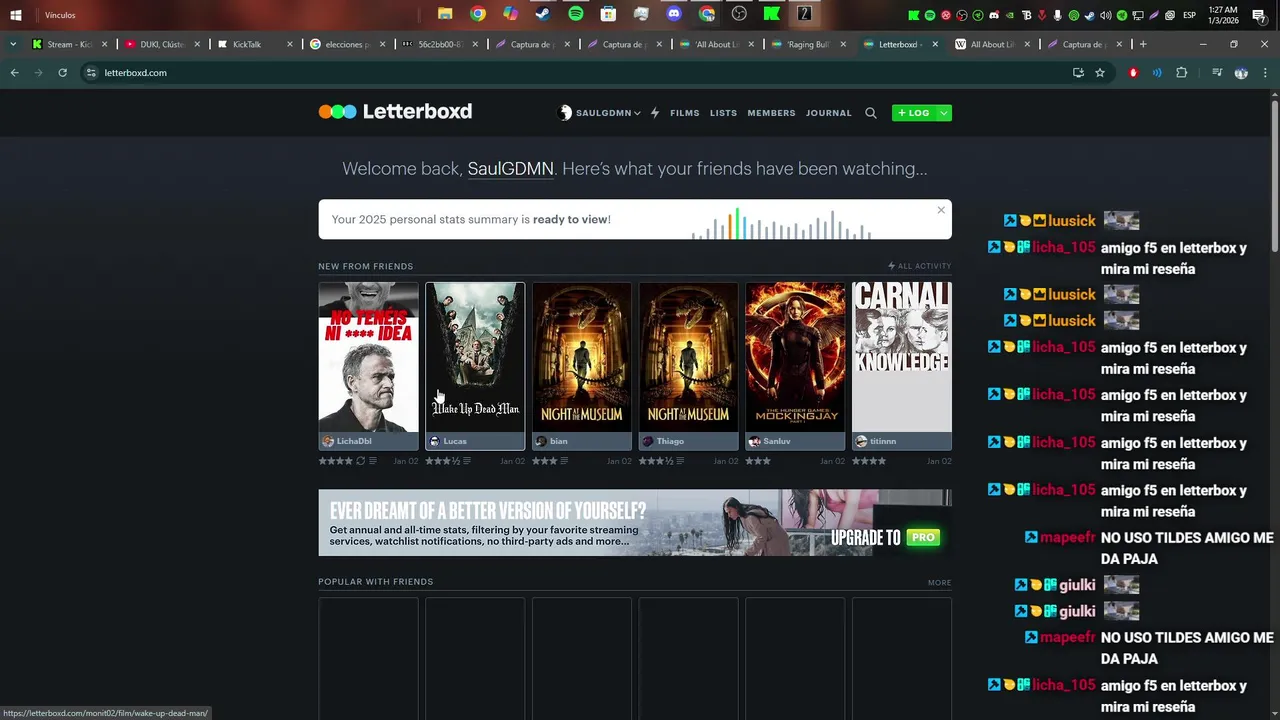The height and width of the screenshot is (720, 1280).
Task: Click the lightning icon beside All Activity
Action: tap(892, 266)
